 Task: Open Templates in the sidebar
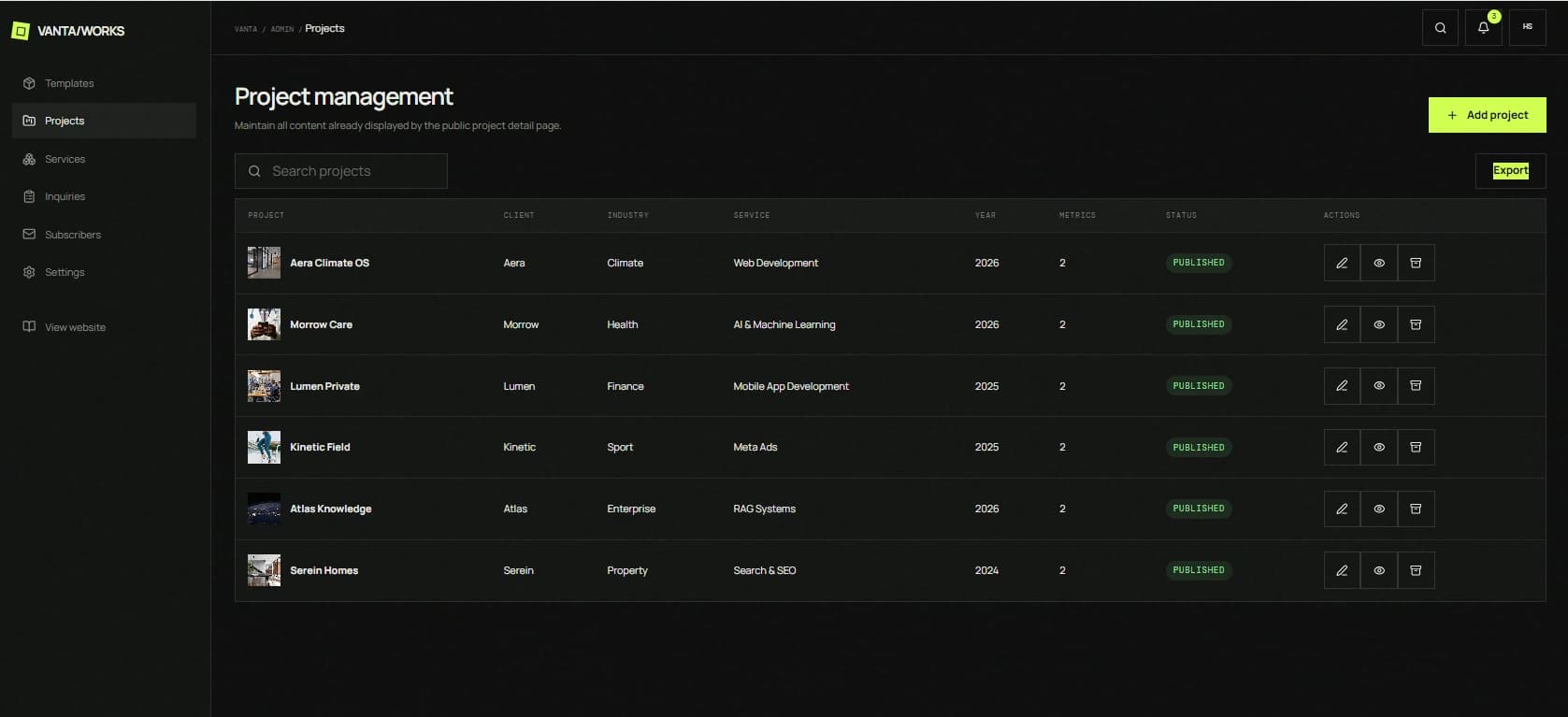click(104, 83)
